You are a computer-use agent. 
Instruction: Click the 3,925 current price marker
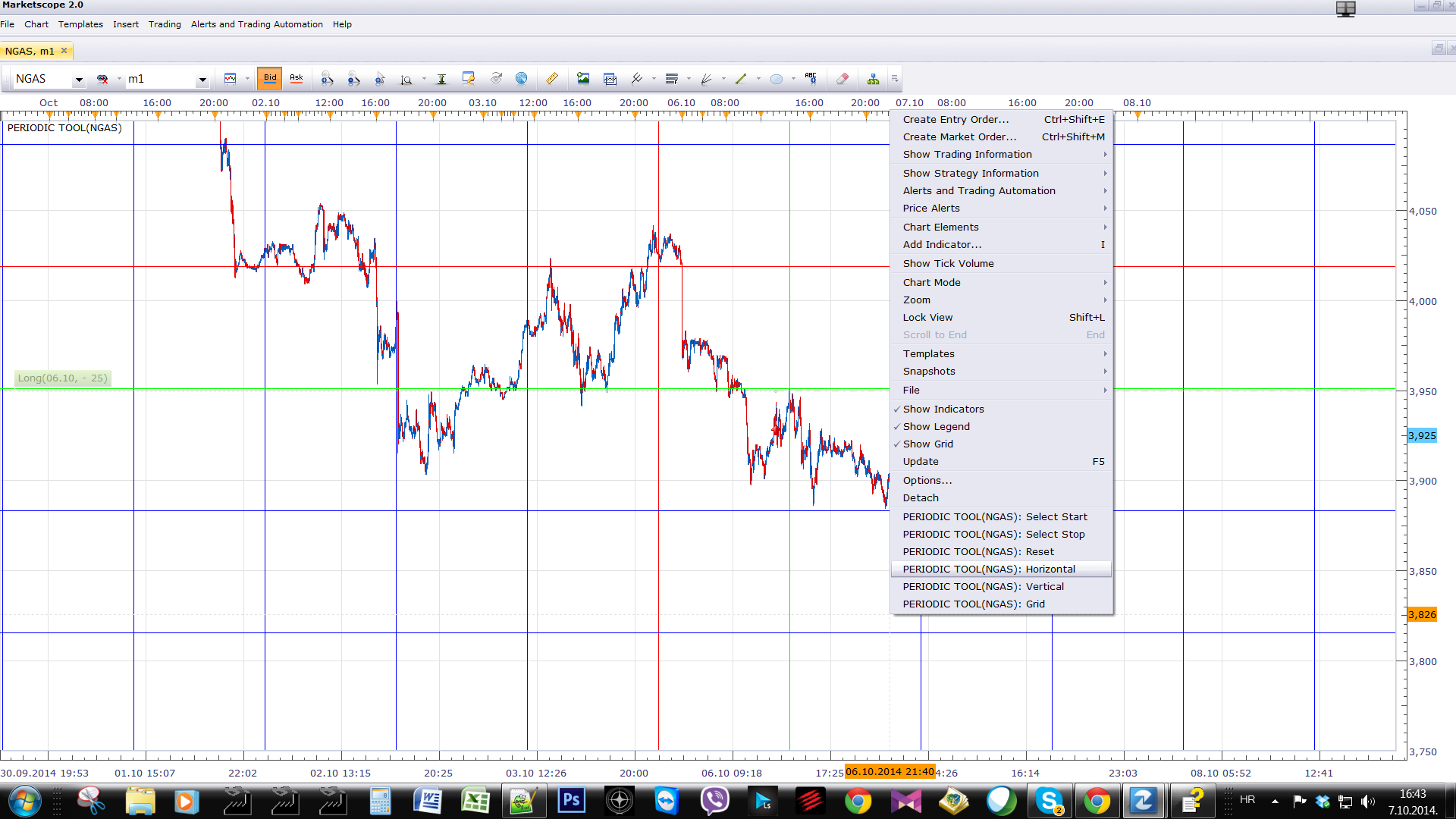tap(1422, 435)
